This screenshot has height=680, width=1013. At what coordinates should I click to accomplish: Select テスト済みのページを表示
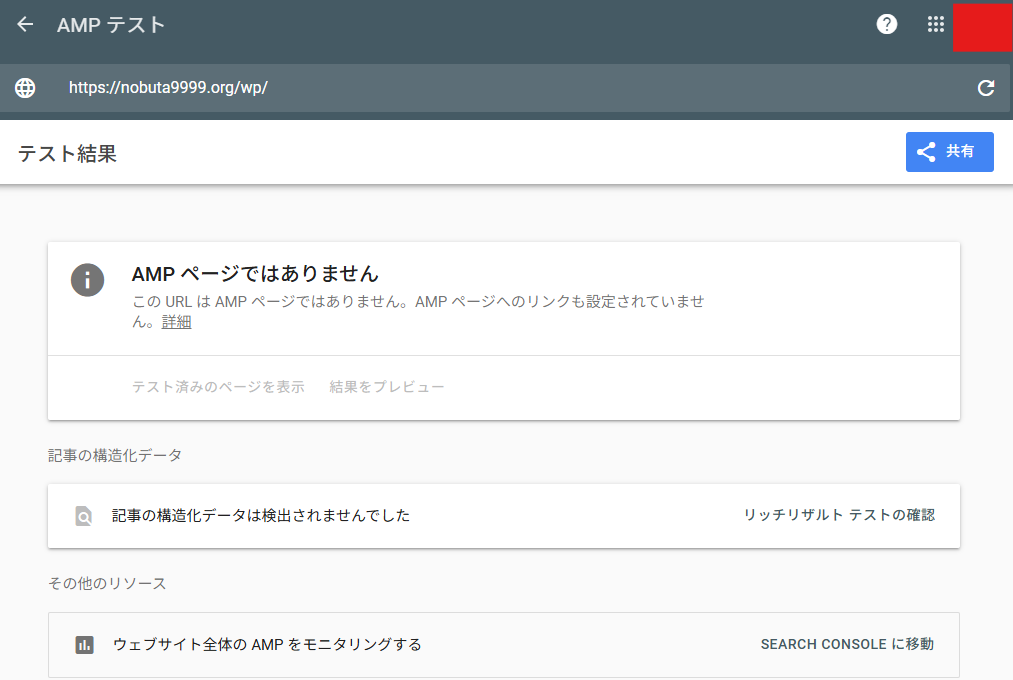click(x=218, y=387)
